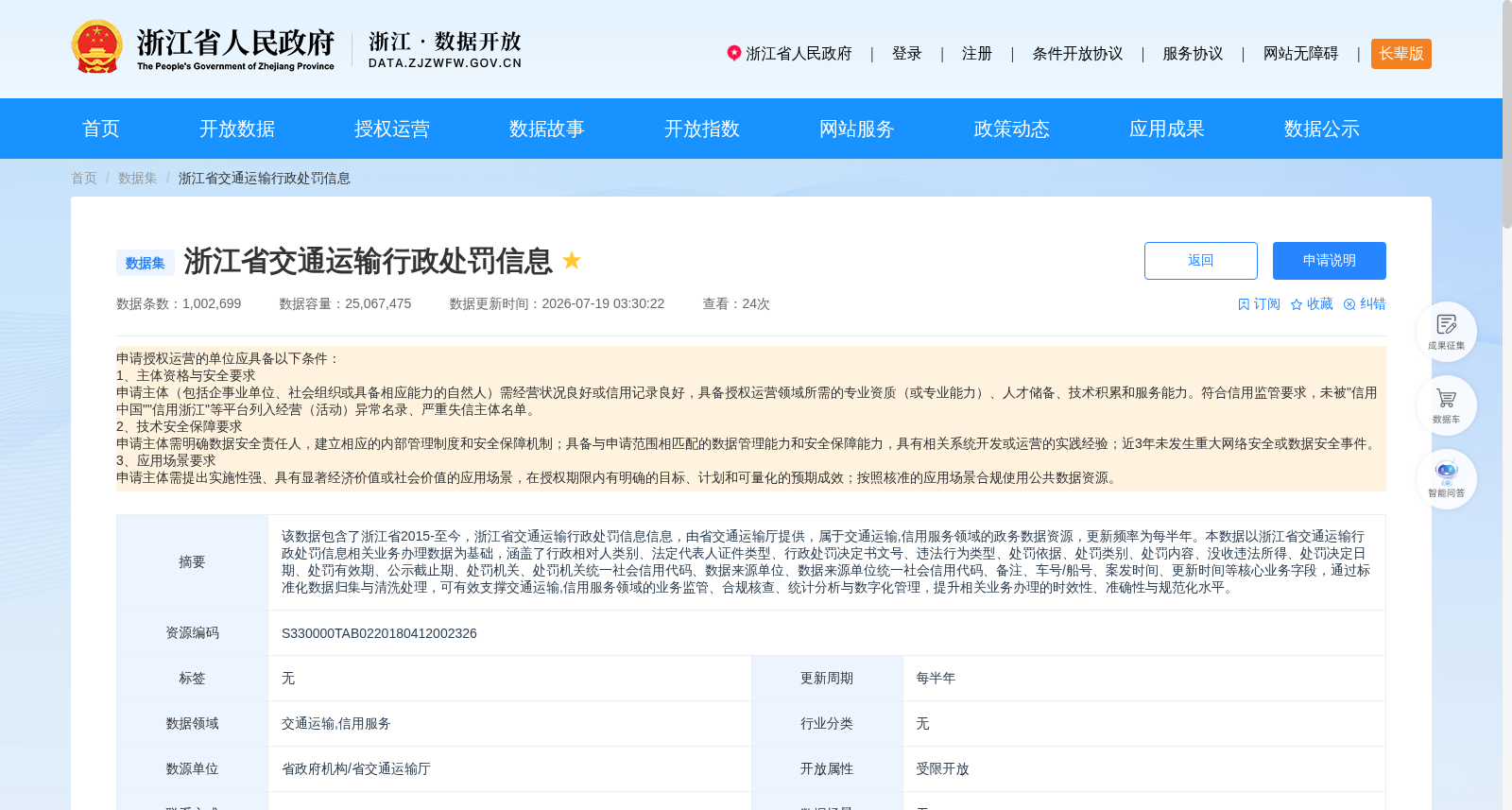This screenshot has width=1512, height=810.
Task: Click the 开放属性 label cell
Action: [x=827, y=769]
